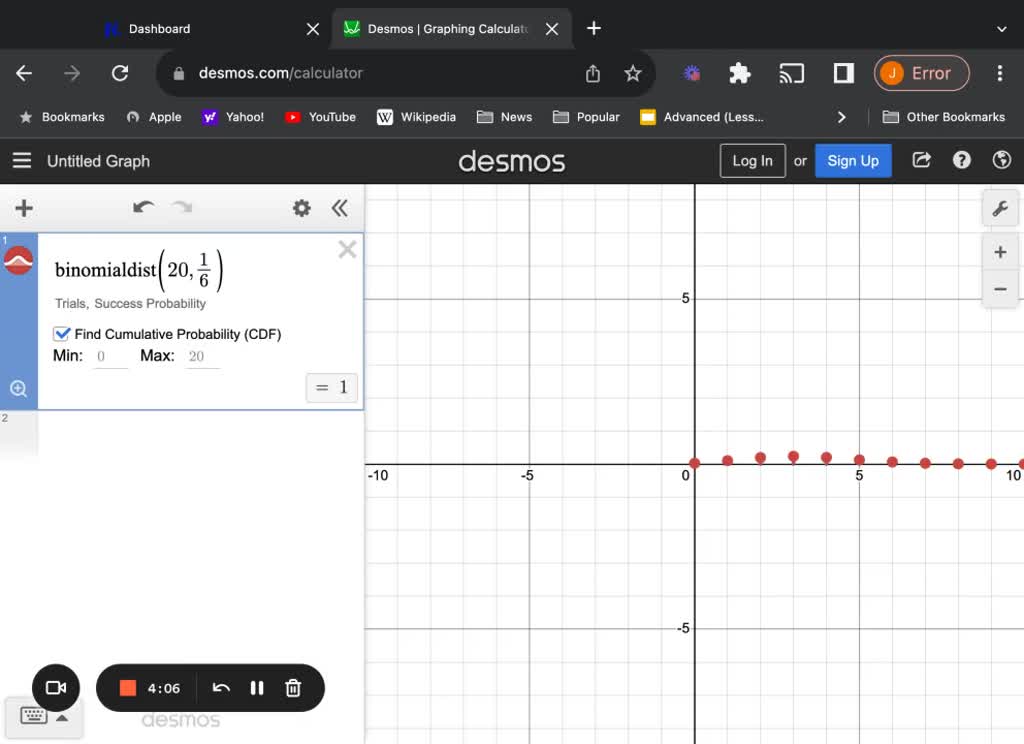Viewport: 1024px width, 744px height.
Task: Switch to the Dashboard browser tab
Action: pyautogui.click(x=160, y=28)
